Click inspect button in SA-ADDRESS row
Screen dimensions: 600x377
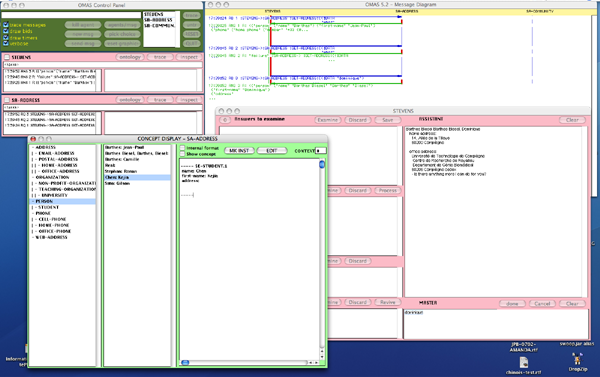point(189,100)
